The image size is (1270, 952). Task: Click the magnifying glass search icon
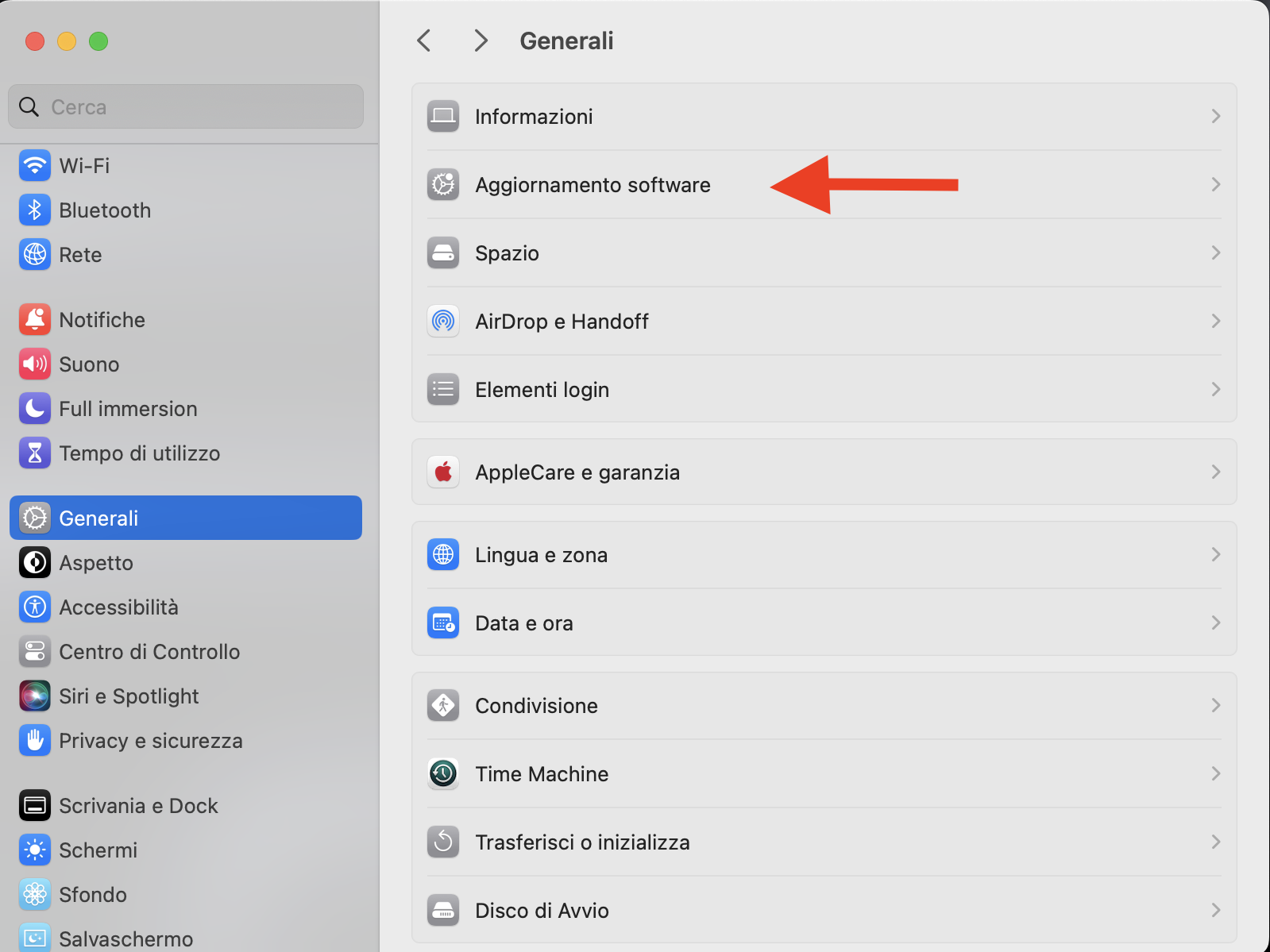click(29, 106)
